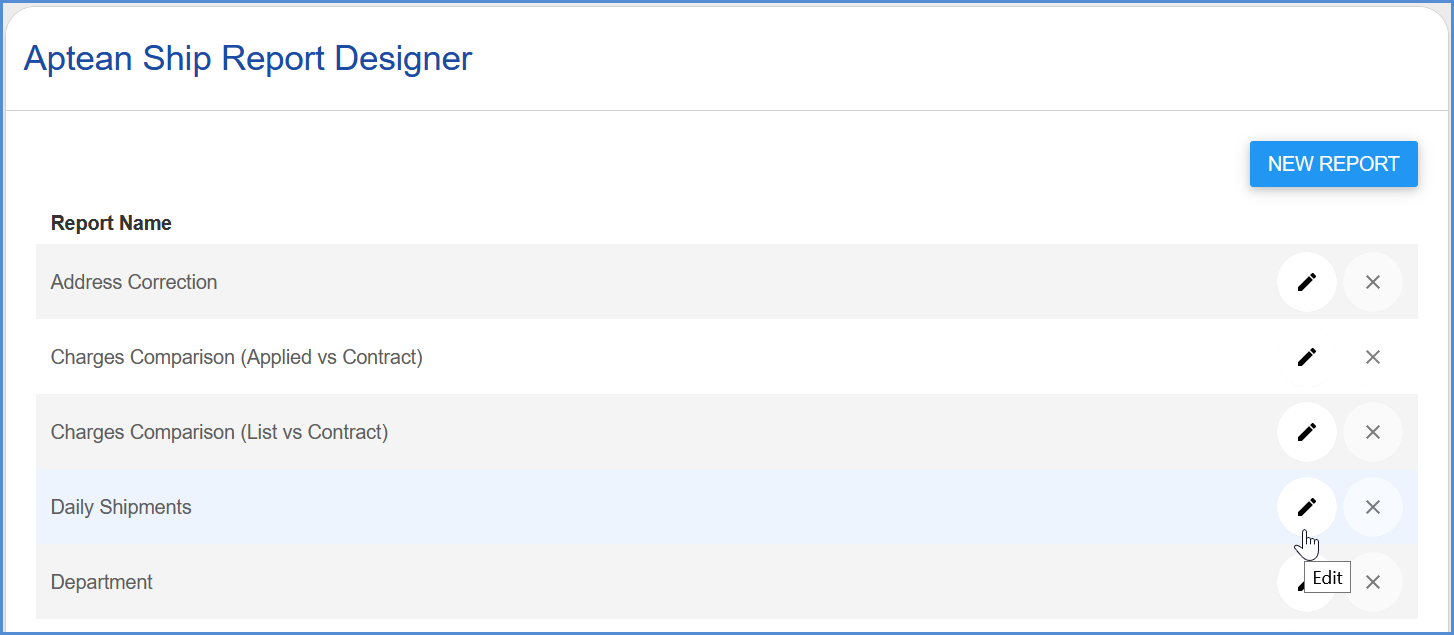Viewport: 1454px width, 635px height.
Task: Edit the Address Correction report
Action: [x=1306, y=282]
